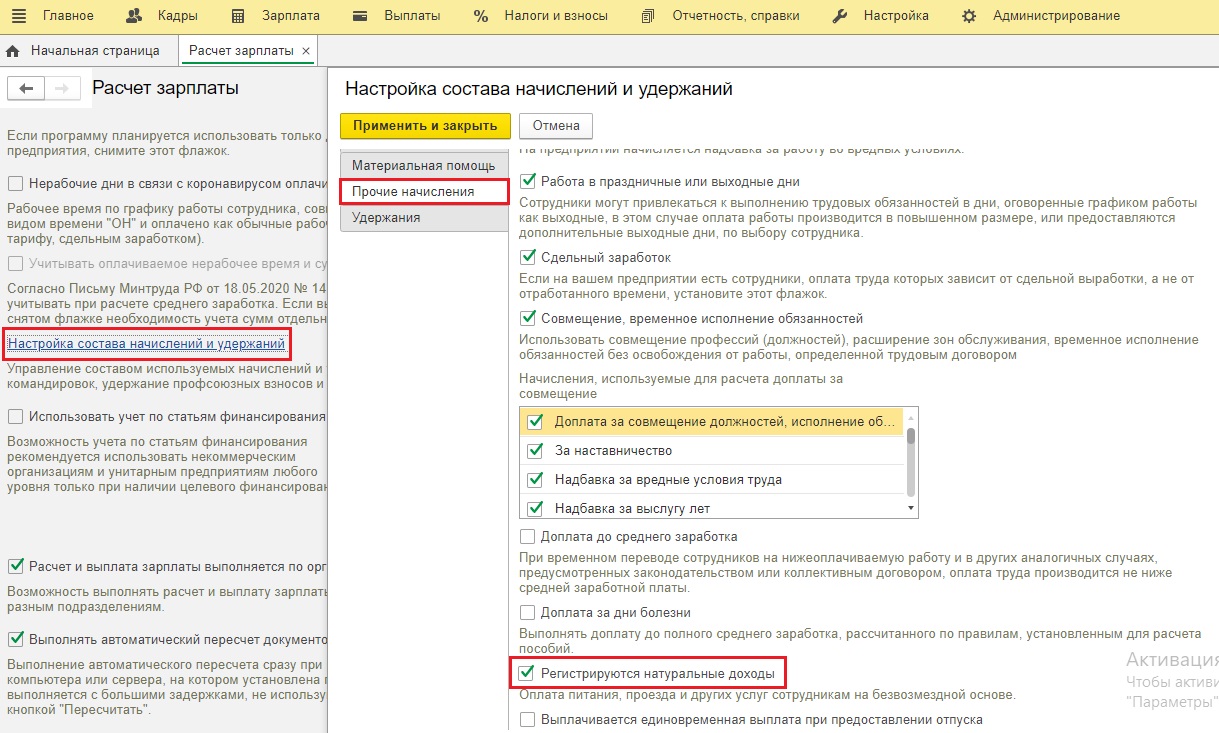Toggle Расчет и выплата зарплаты выполняется checkbox
Viewport: 1219px width, 733px height.
point(15,566)
